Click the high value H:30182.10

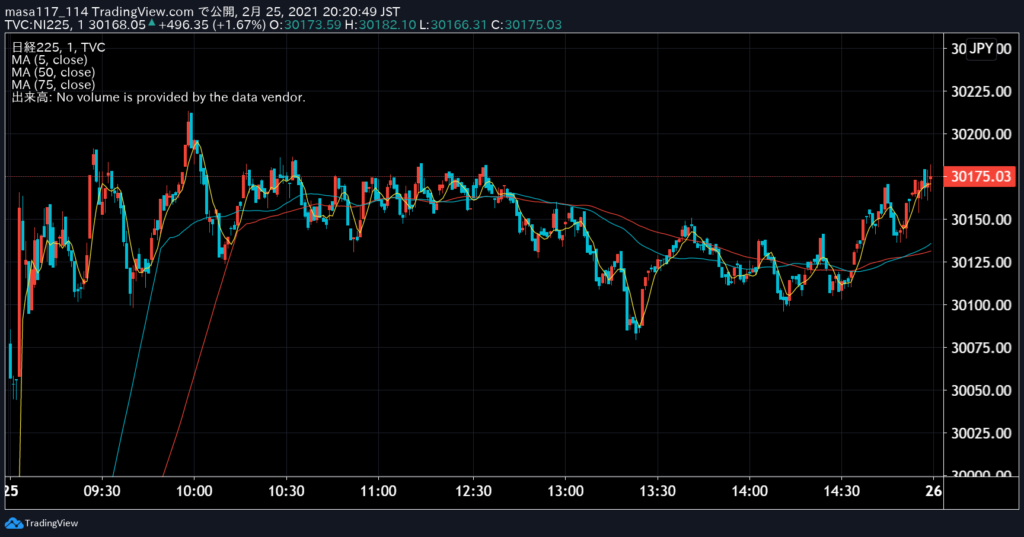click(x=380, y=25)
